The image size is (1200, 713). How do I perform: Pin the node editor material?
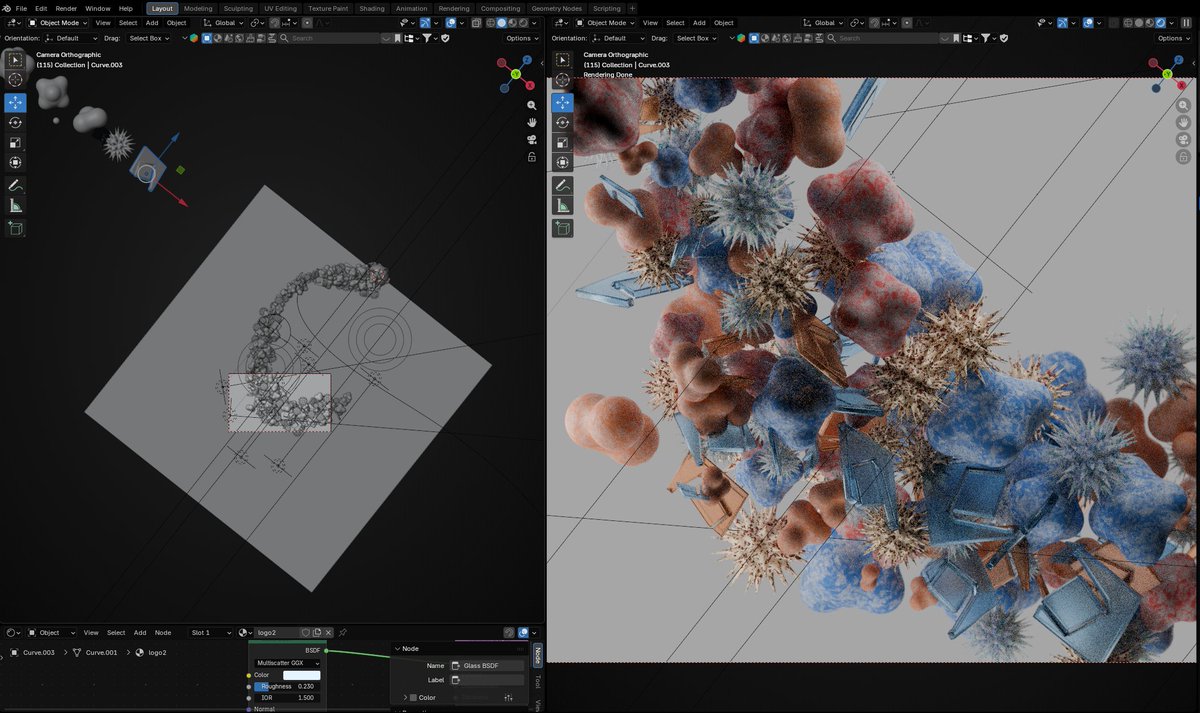(x=343, y=632)
